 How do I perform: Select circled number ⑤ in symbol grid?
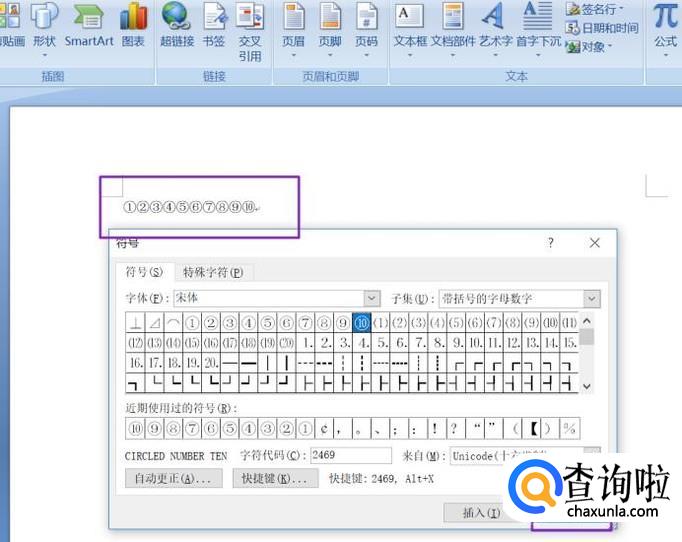point(267,323)
